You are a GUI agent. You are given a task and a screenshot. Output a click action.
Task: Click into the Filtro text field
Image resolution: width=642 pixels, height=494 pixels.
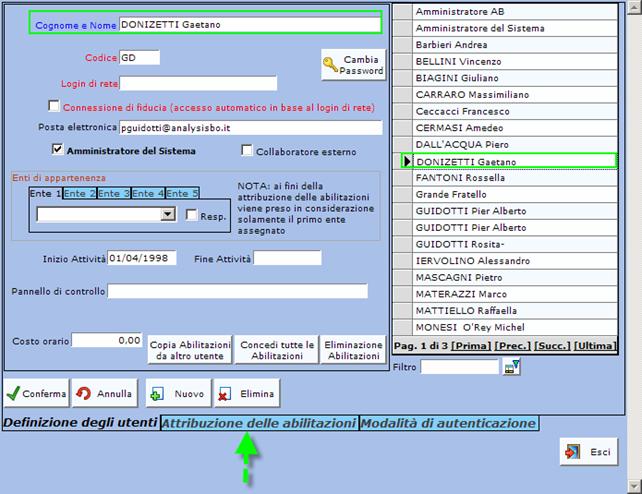pyautogui.click(x=459, y=367)
